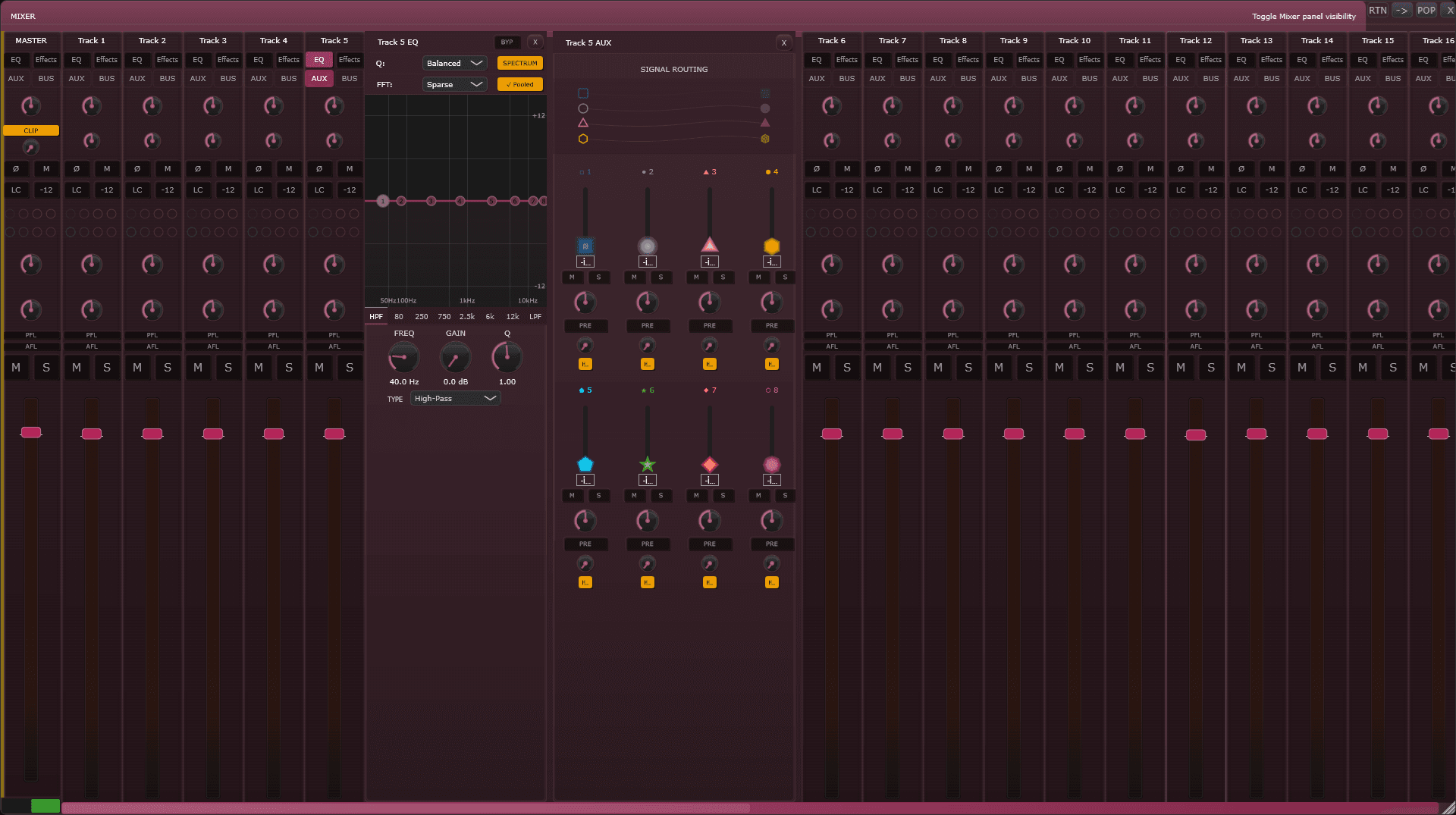The image size is (1456, 815).
Task: Click the salmon diamond AUX 7 fader handle
Action: click(x=709, y=464)
